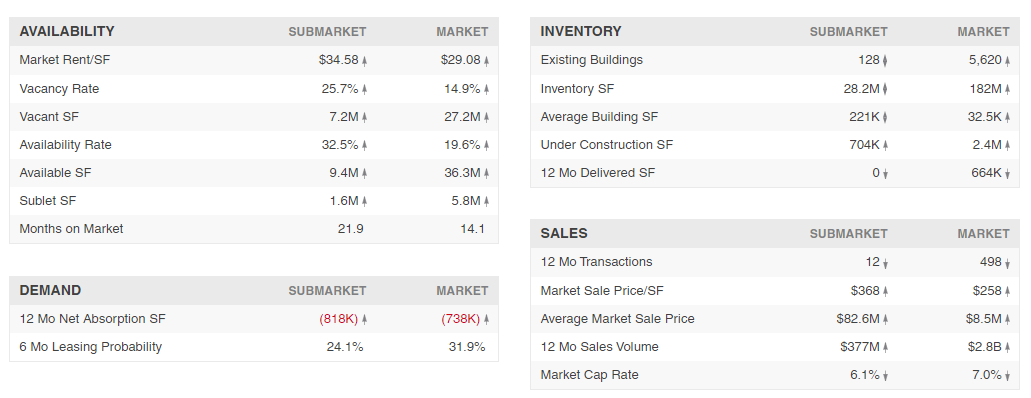Viewport: 1031px width, 398px height.
Task: Click the arrow beside market sales volume $2.8B
Action: tap(1007, 347)
